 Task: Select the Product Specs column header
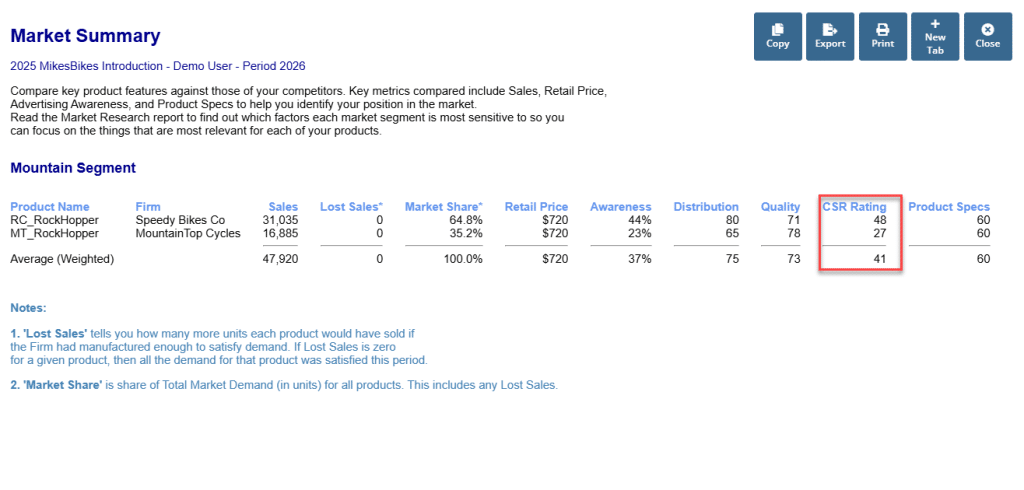(949, 207)
